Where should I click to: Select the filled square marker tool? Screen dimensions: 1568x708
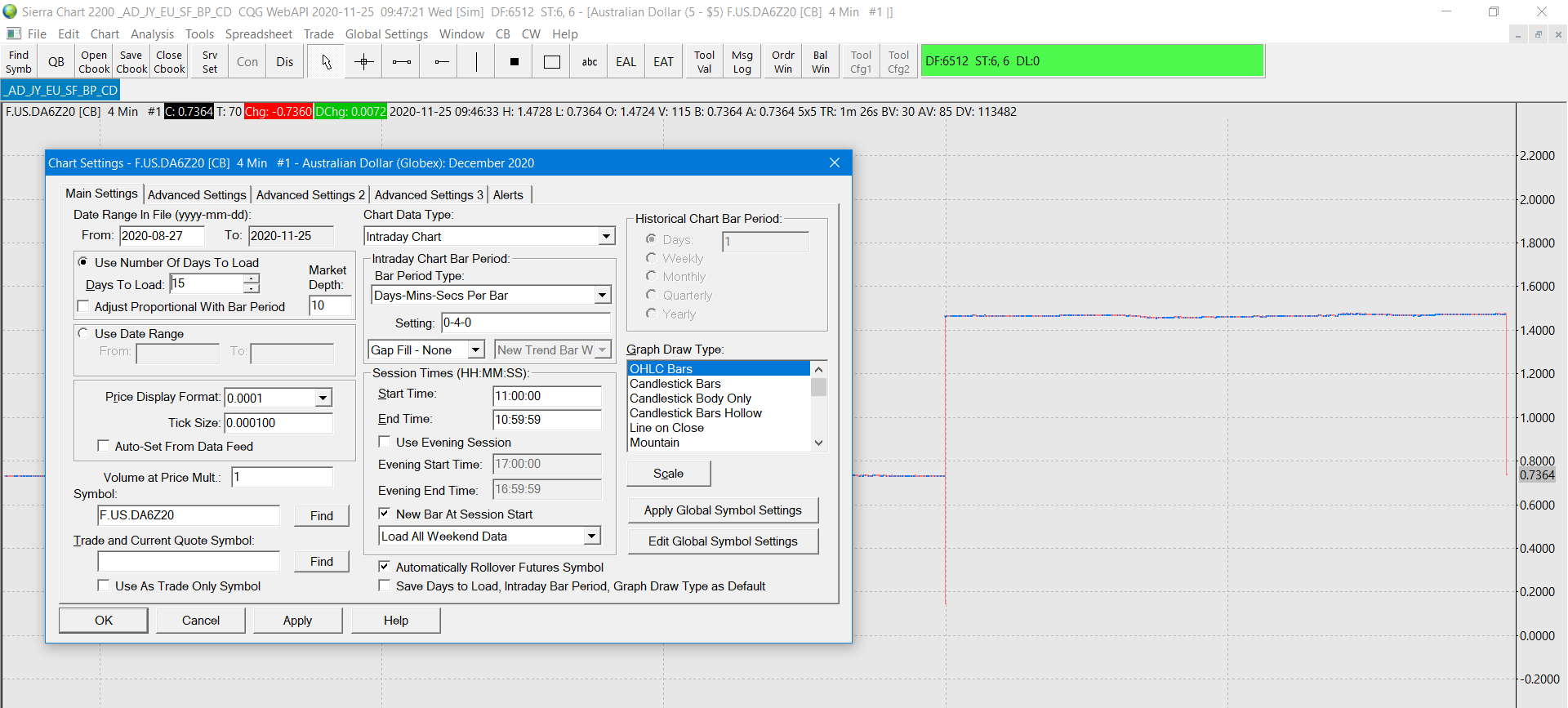click(x=514, y=62)
